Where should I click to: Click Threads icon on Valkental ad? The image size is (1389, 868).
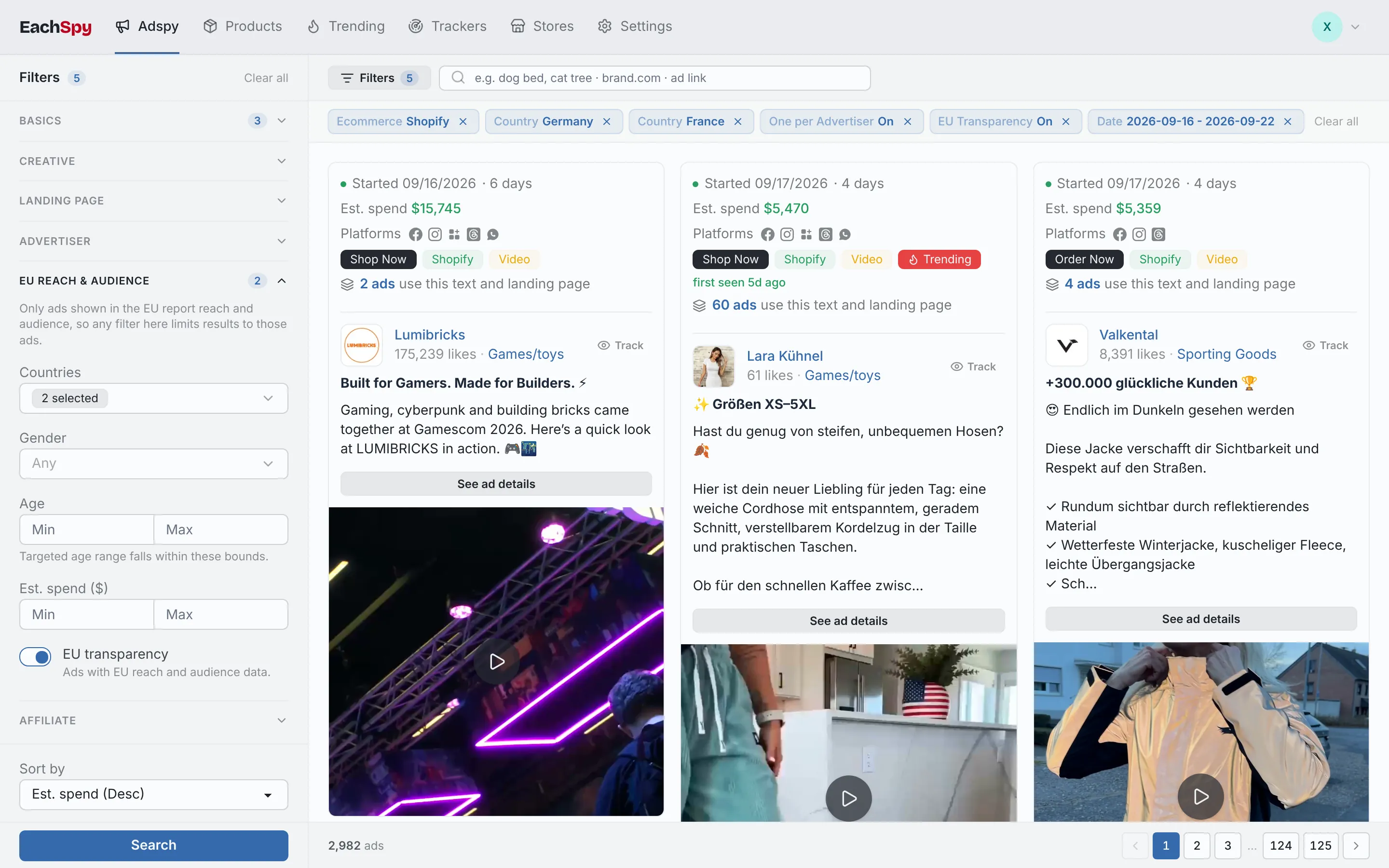(1159, 234)
